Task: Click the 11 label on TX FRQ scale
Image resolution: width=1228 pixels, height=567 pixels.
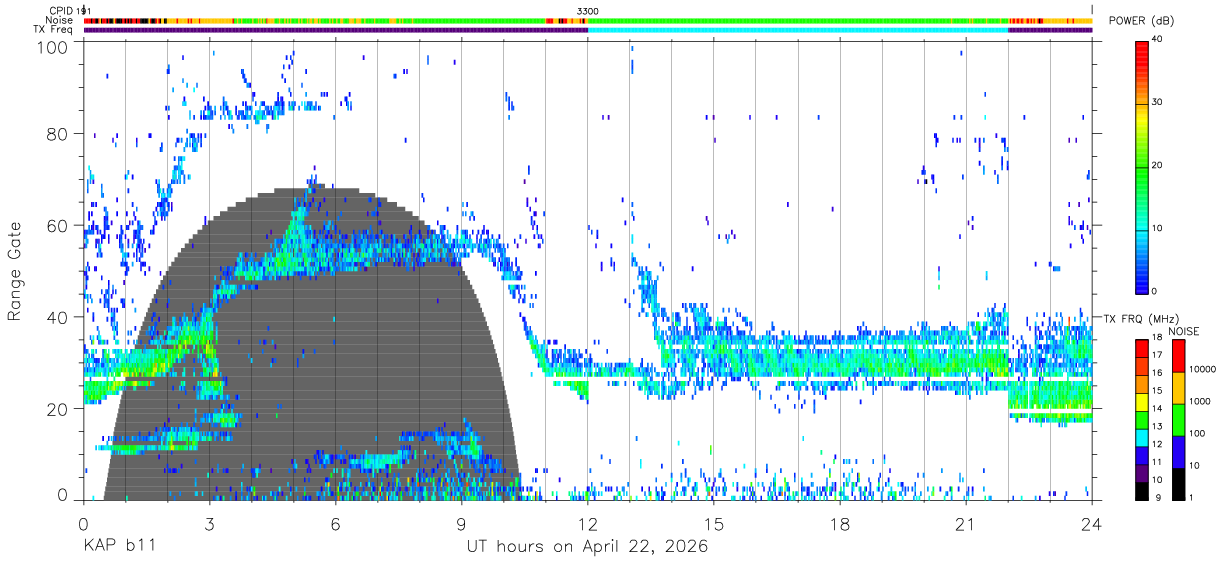Action: pyautogui.click(x=1158, y=464)
